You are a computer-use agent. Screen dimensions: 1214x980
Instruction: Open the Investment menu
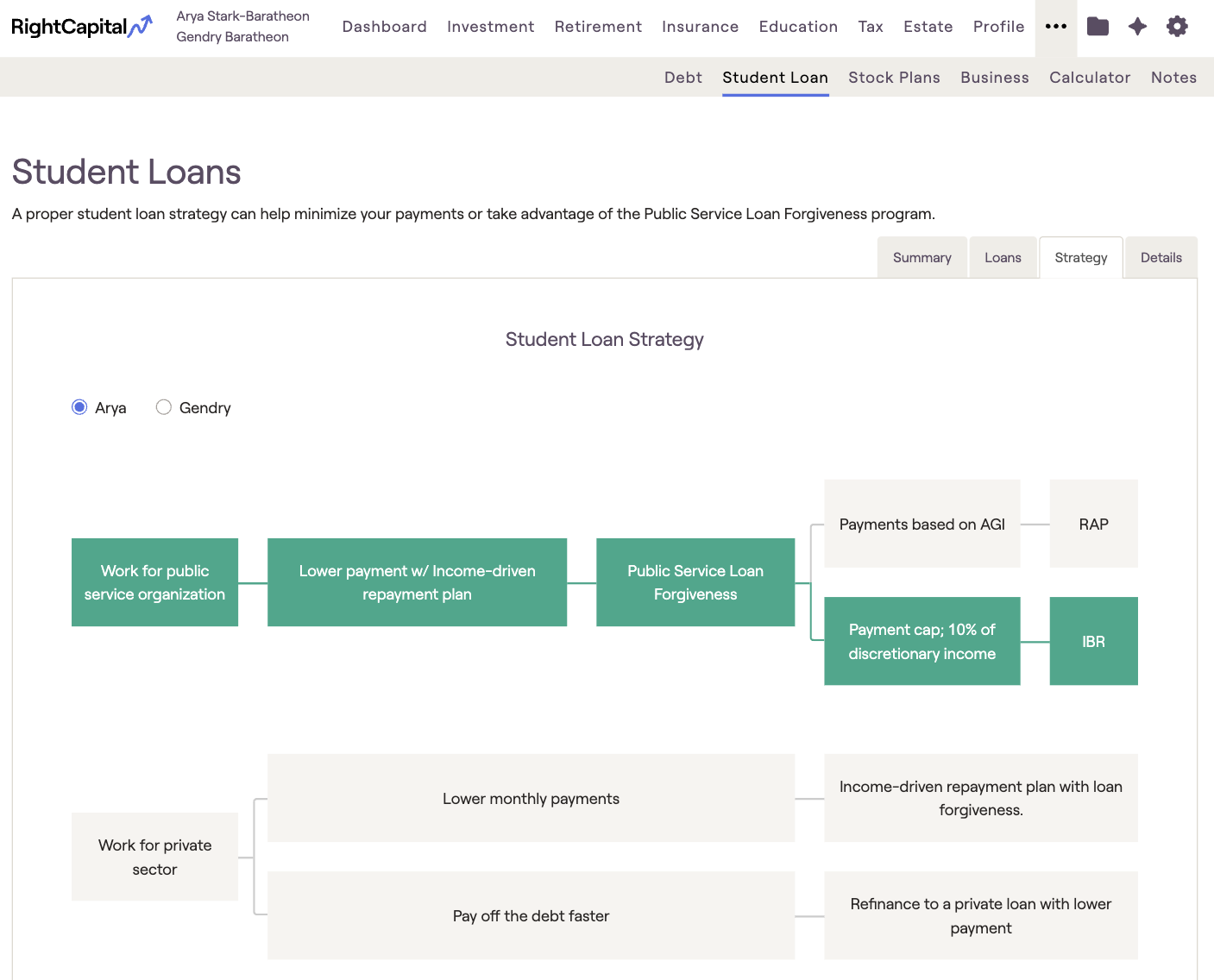tap(491, 27)
